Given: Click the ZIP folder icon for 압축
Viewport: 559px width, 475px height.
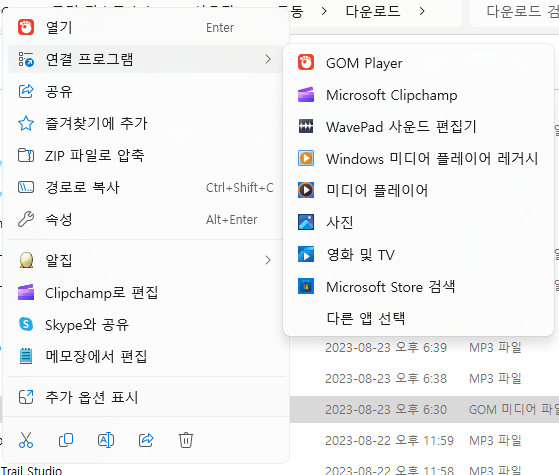Looking at the screenshot, I should [26, 155].
